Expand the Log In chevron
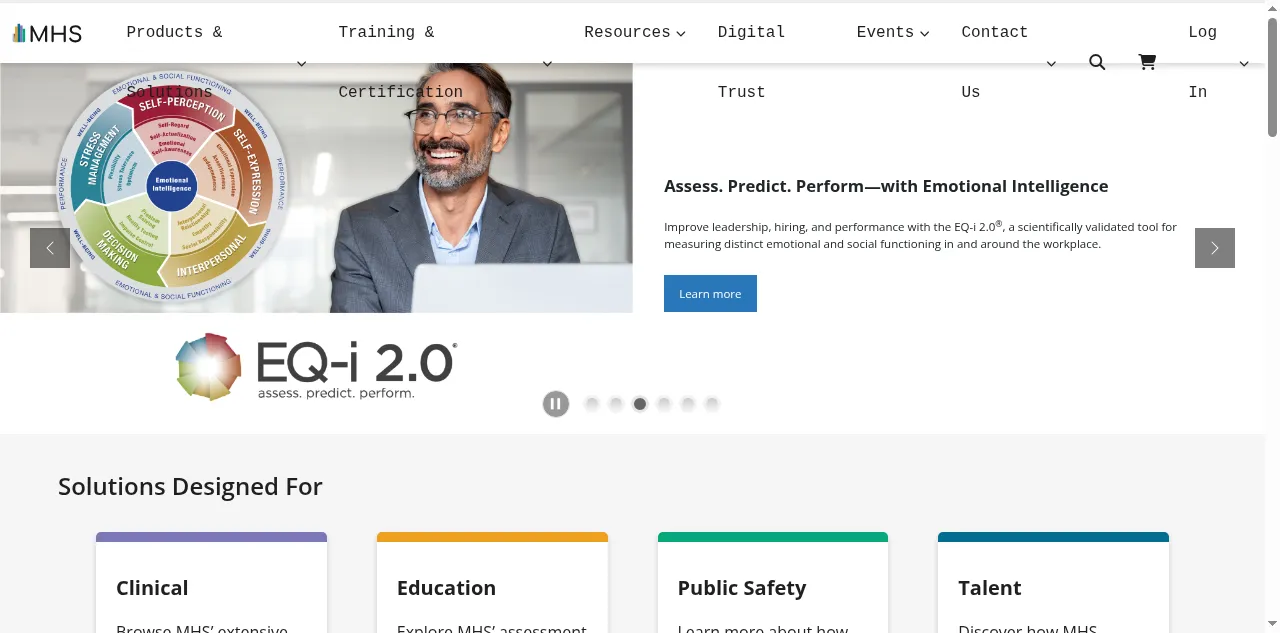The image size is (1280, 633). tap(1244, 64)
